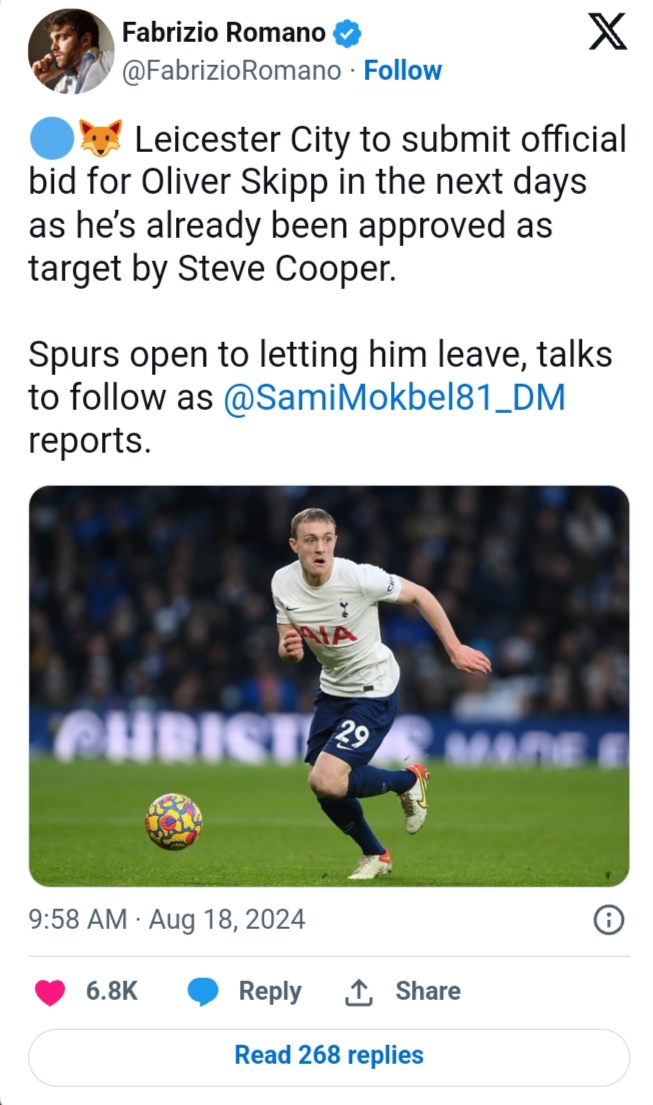Follow Fabrizio Romano via the Follow link
The image size is (653, 1105).
pos(402,71)
